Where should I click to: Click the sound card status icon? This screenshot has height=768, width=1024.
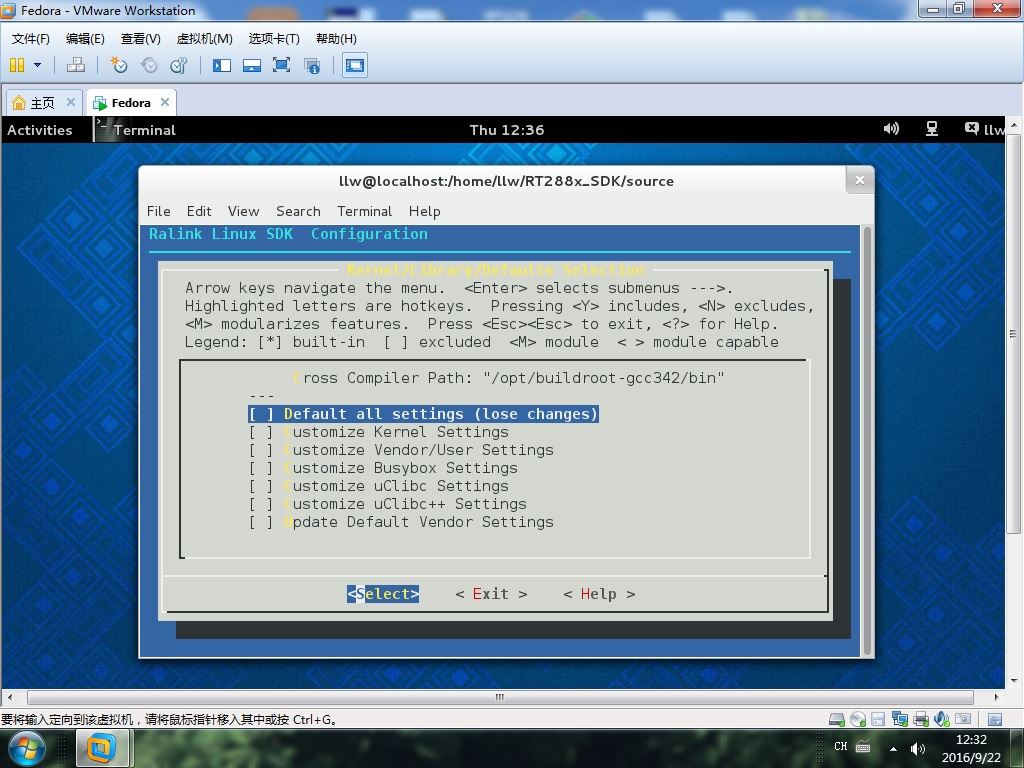[x=942, y=720]
